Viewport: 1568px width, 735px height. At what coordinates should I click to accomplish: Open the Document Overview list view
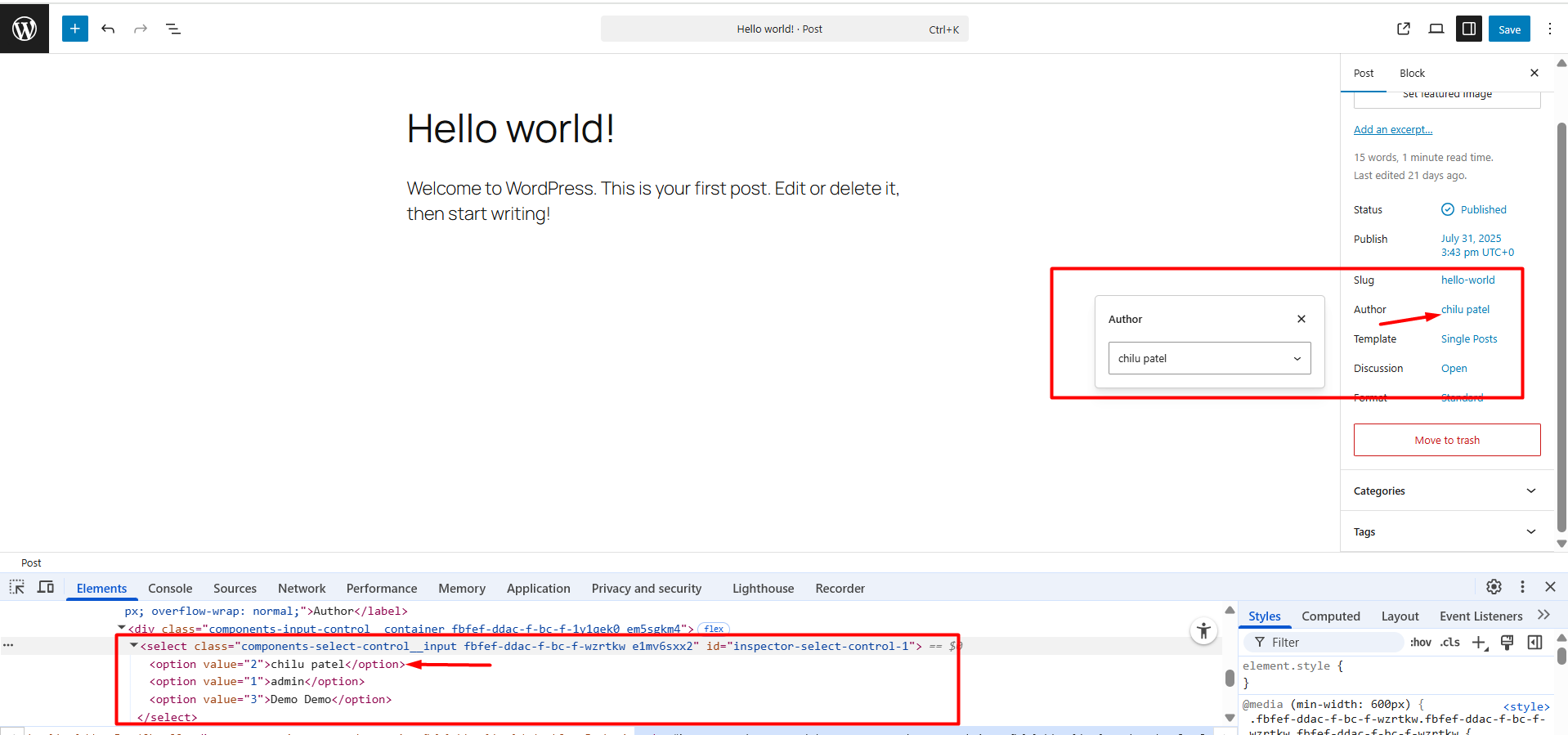click(173, 29)
